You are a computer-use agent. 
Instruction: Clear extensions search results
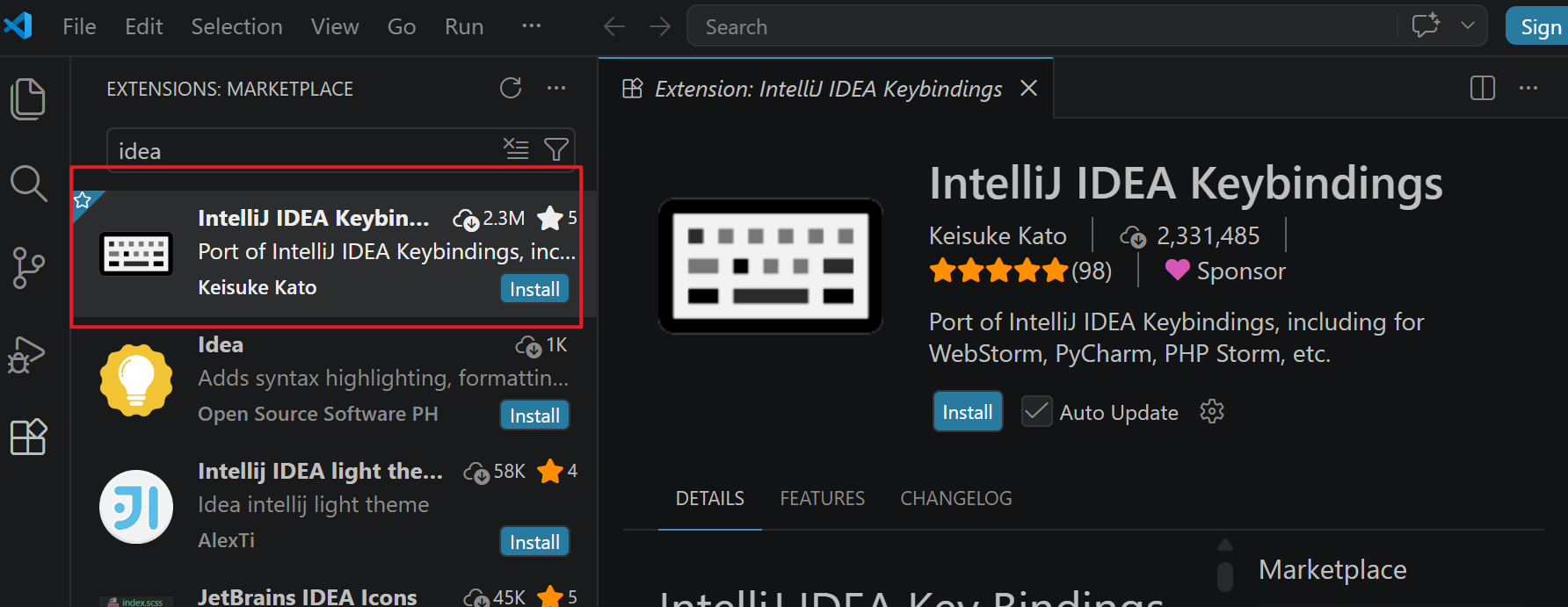[x=516, y=149]
